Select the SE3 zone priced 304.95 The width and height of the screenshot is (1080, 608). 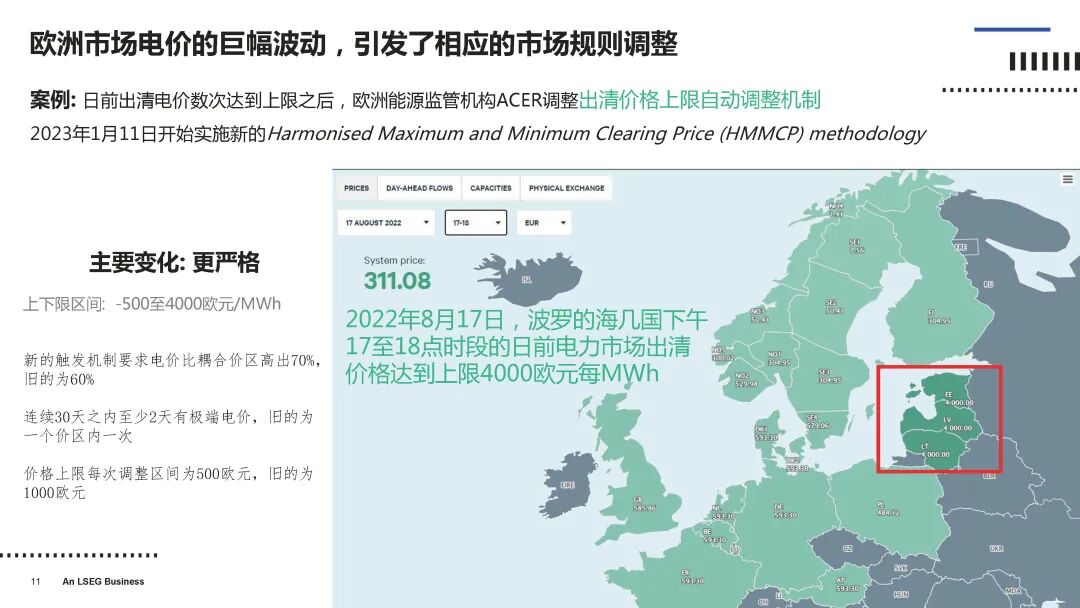click(x=829, y=376)
